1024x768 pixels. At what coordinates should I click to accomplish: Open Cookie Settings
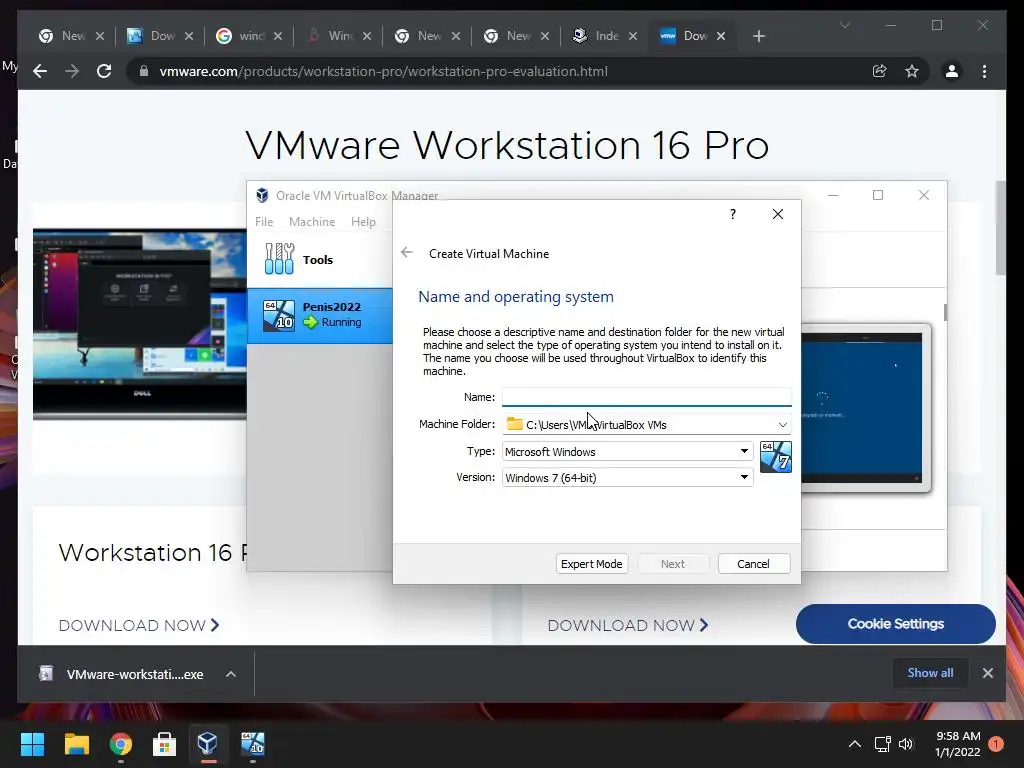pyautogui.click(x=895, y=624)
